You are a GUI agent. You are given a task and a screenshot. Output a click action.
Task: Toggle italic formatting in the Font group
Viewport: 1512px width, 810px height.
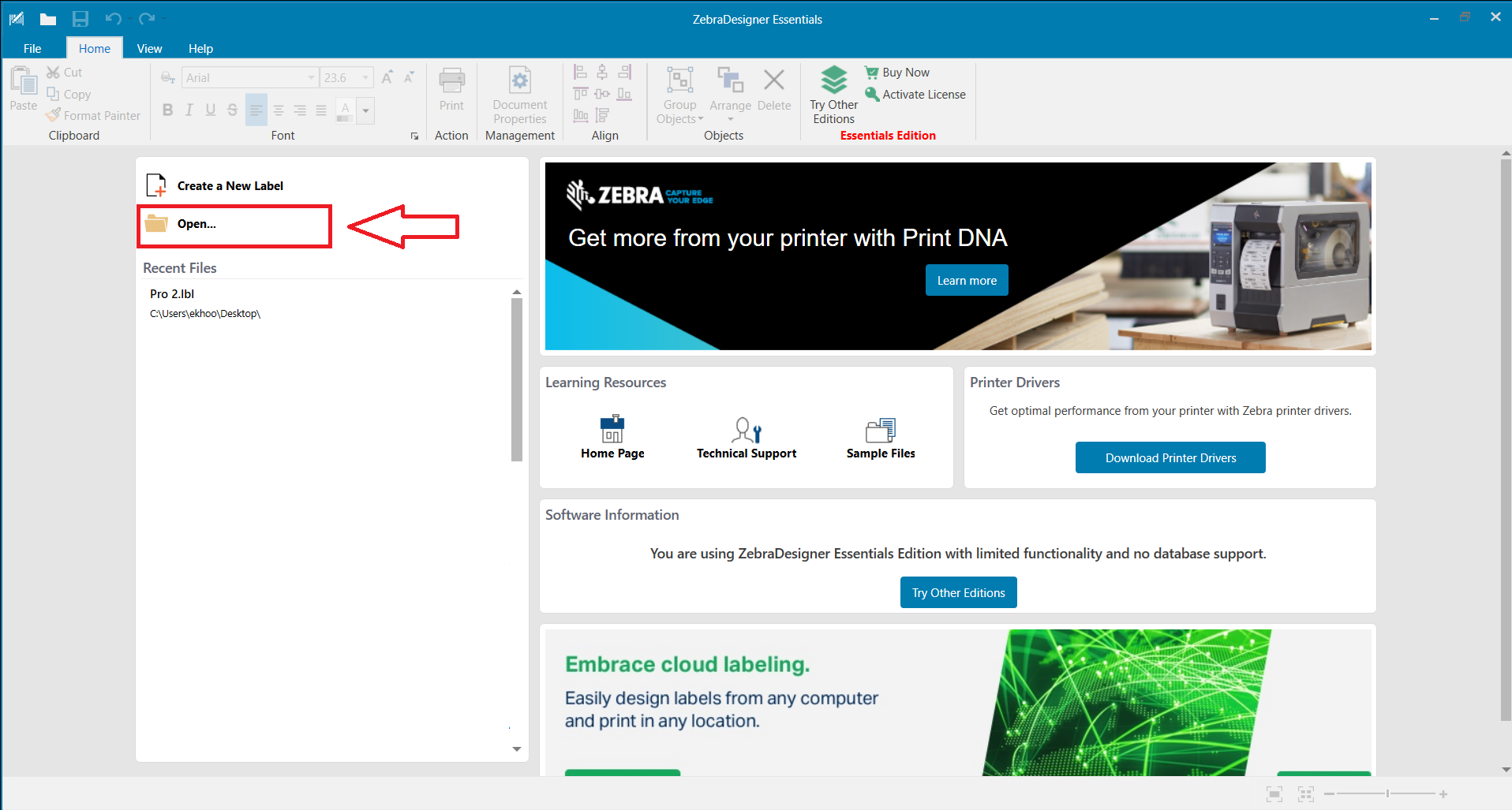(x=189, y=110)
